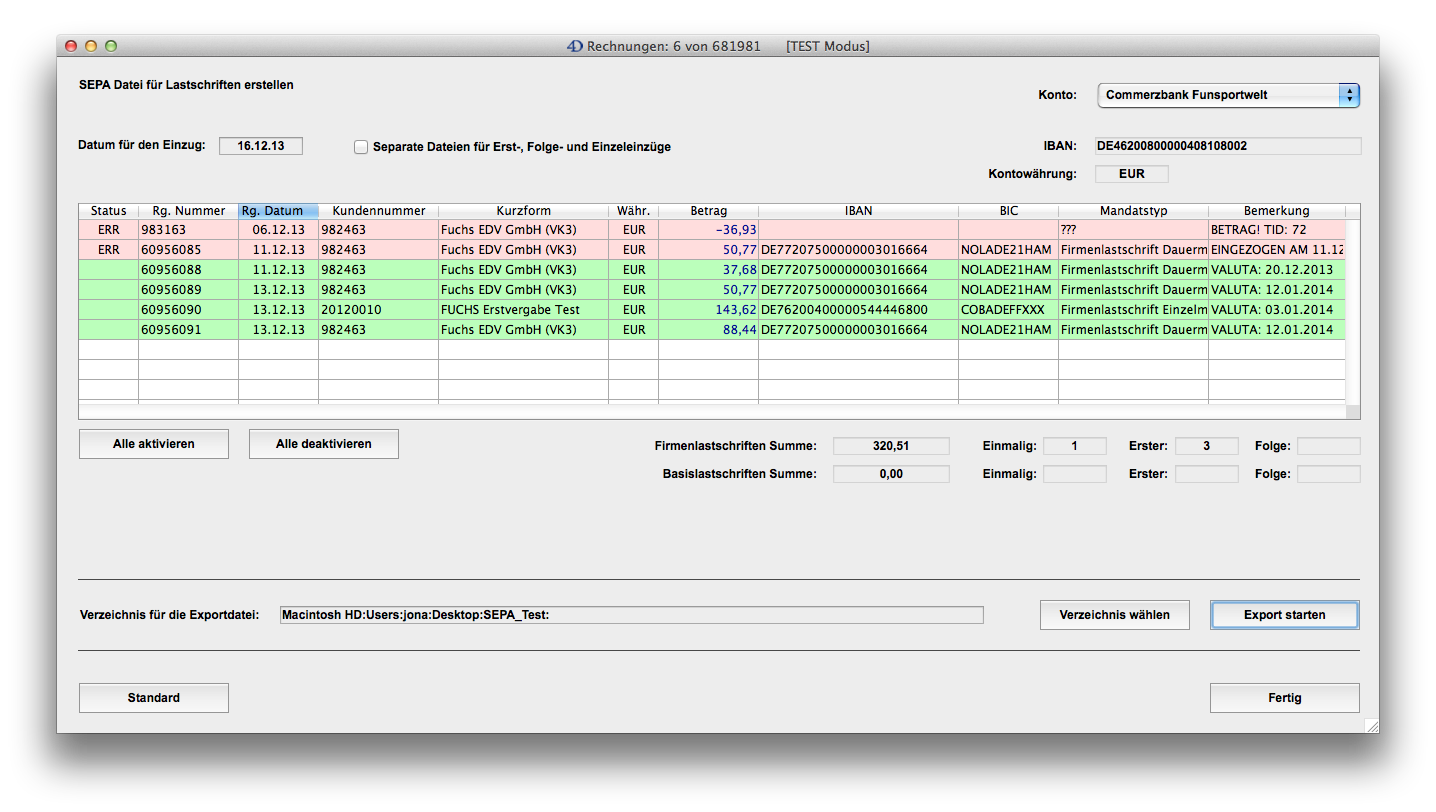Start export with Export starten
This screenshot has width=1436, height=812.
coord(1284,615)
